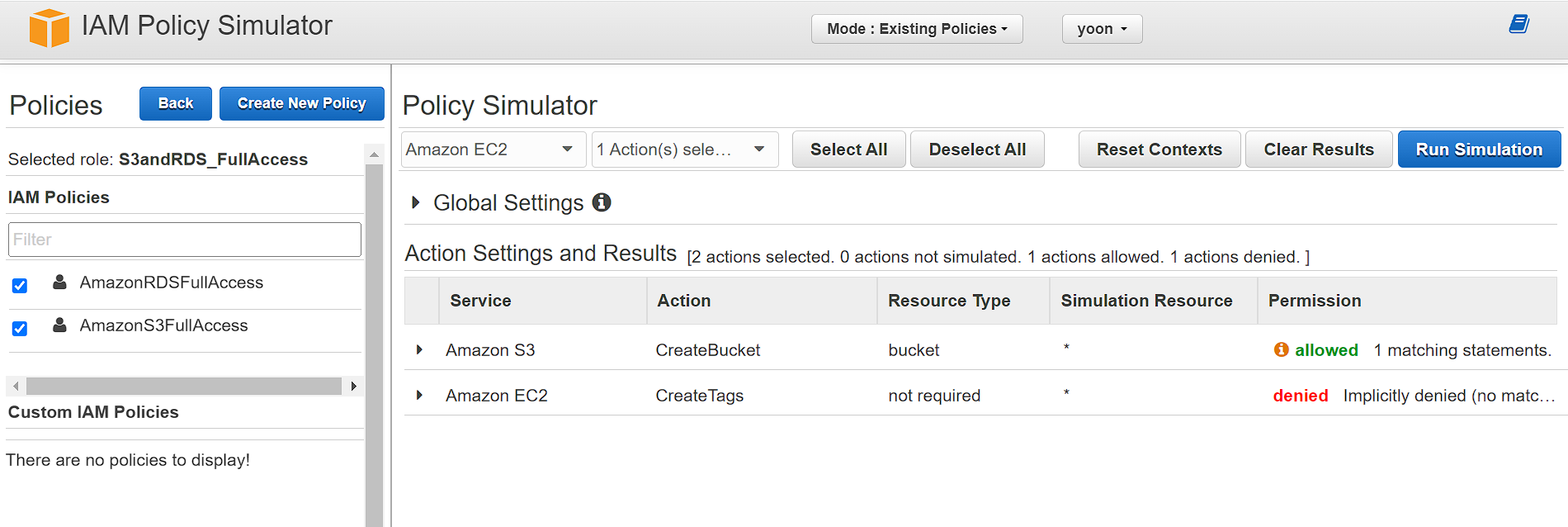The width and height of the screenshot is (1568, 527).
Task: Open the yoon account menu
Action: click(1102, 29)
